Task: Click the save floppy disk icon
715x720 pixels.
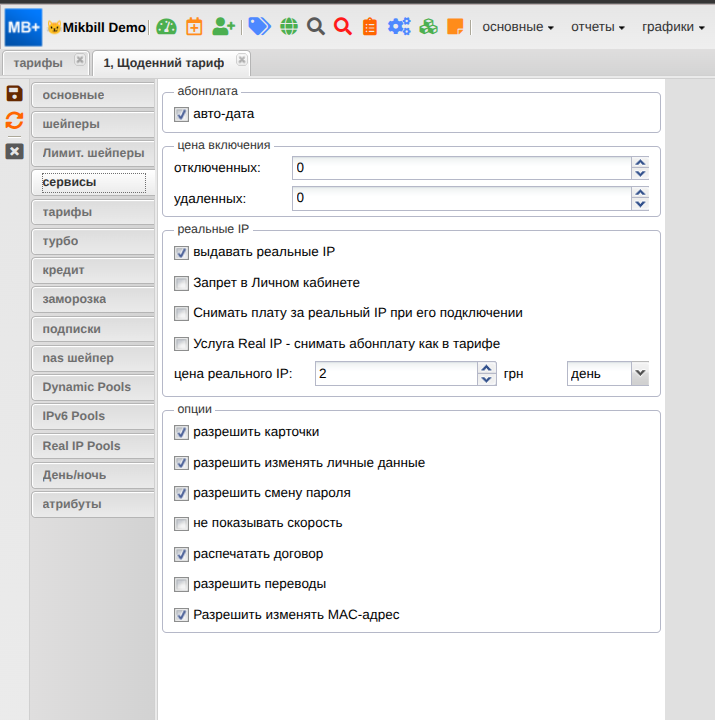Action: tap(14, 94)
